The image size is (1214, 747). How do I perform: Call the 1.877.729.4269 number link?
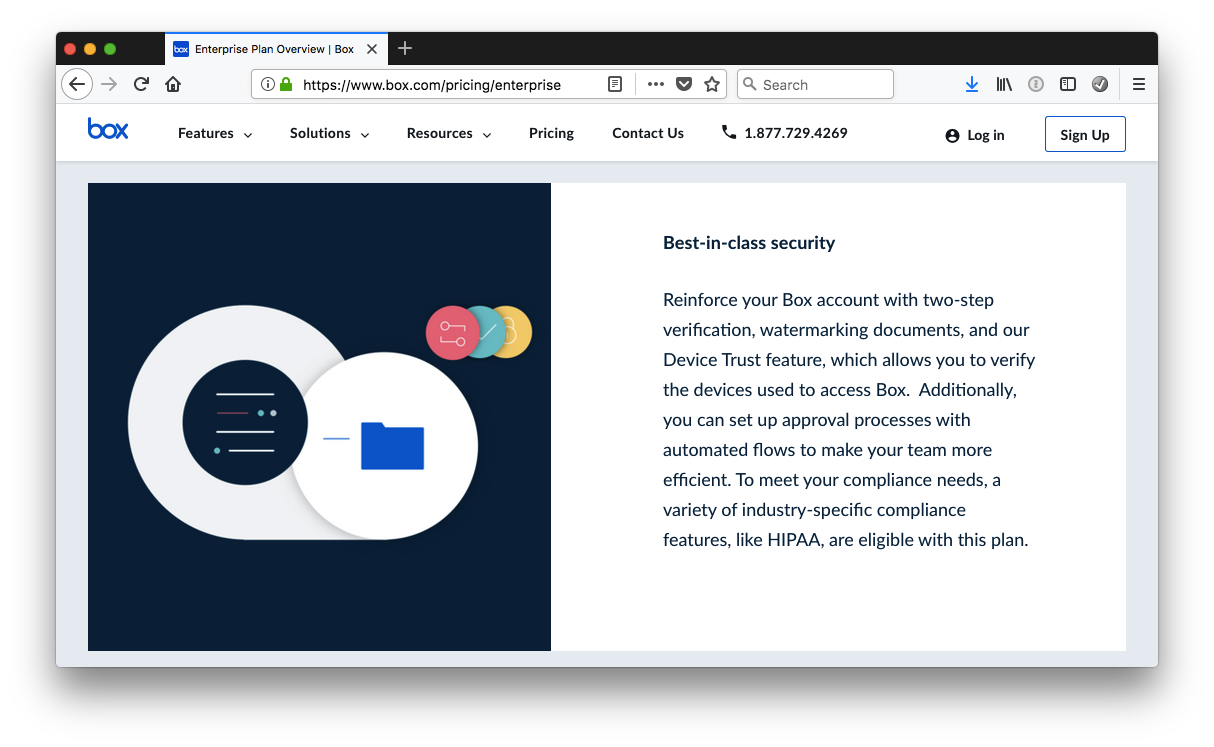[x=796, y=132]
